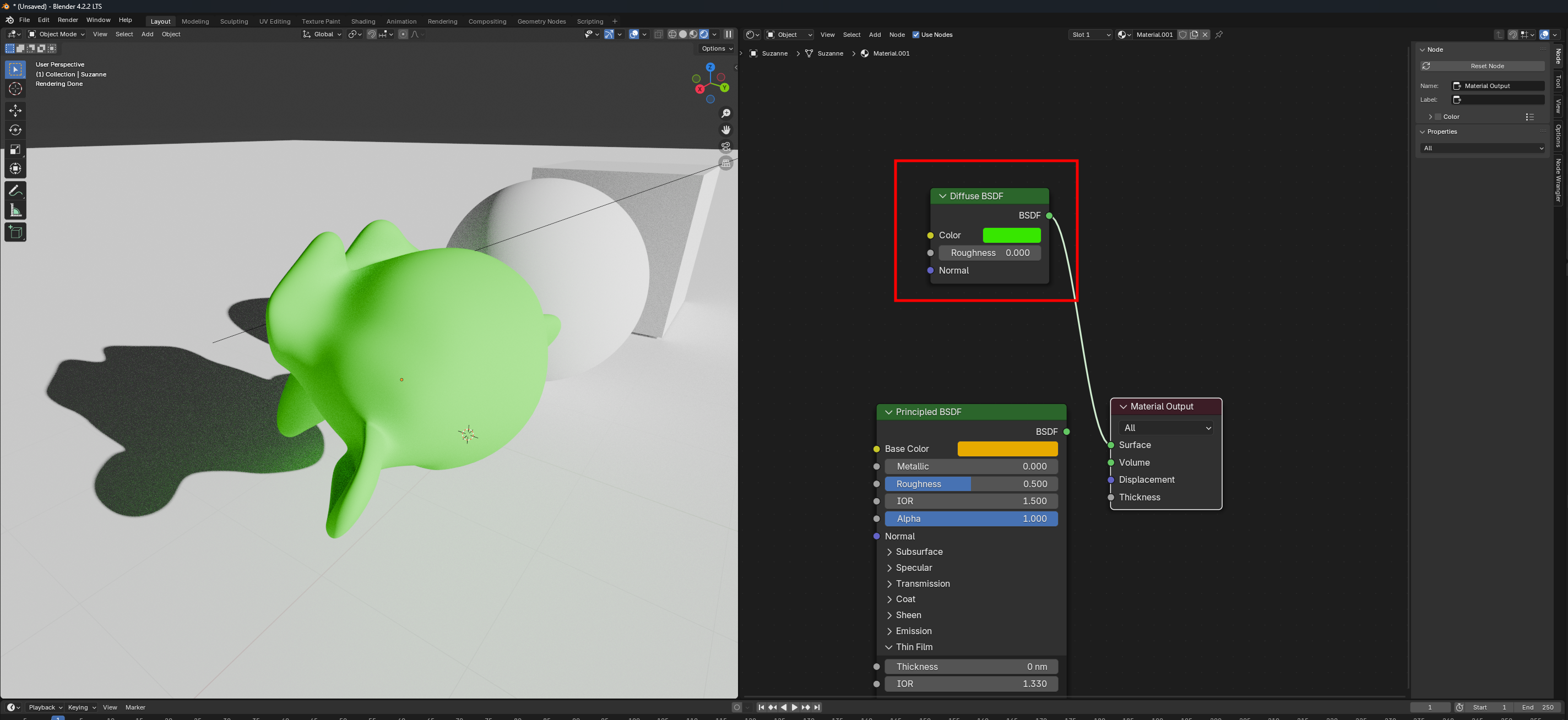Screen dimensions: 1568x720
Task: Click the green Diffuse BSDF color swatch
Action: click(1011, 235)
